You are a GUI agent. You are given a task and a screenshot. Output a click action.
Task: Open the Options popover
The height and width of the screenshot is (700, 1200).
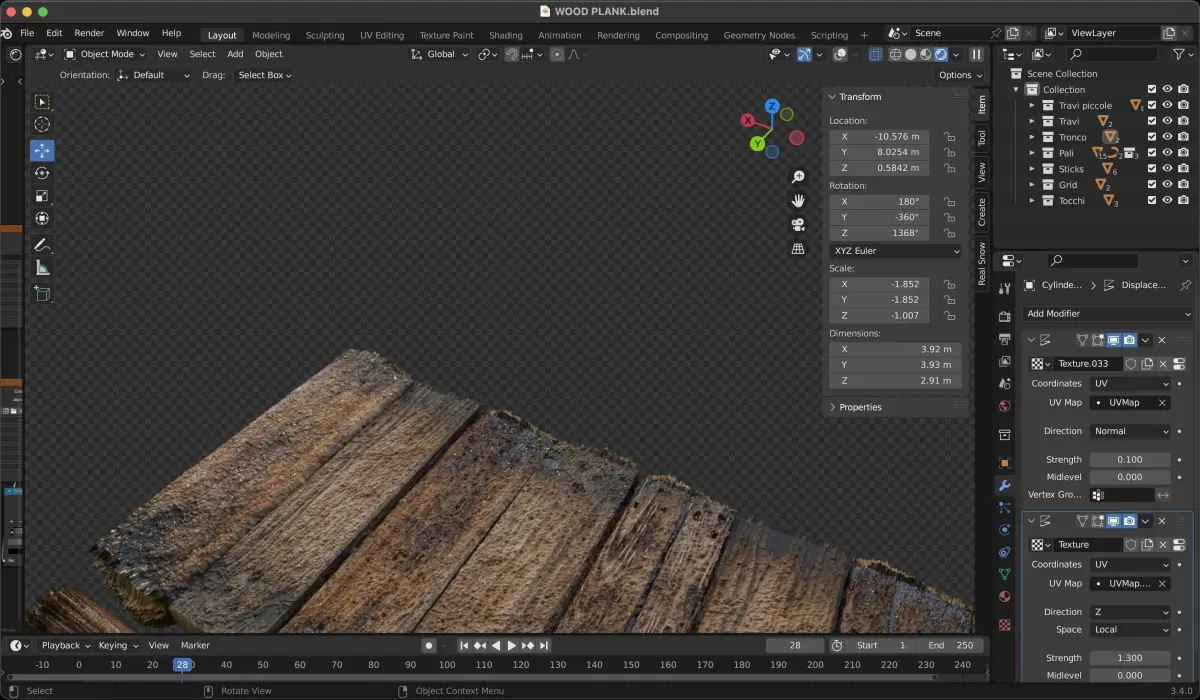(960, 75)
